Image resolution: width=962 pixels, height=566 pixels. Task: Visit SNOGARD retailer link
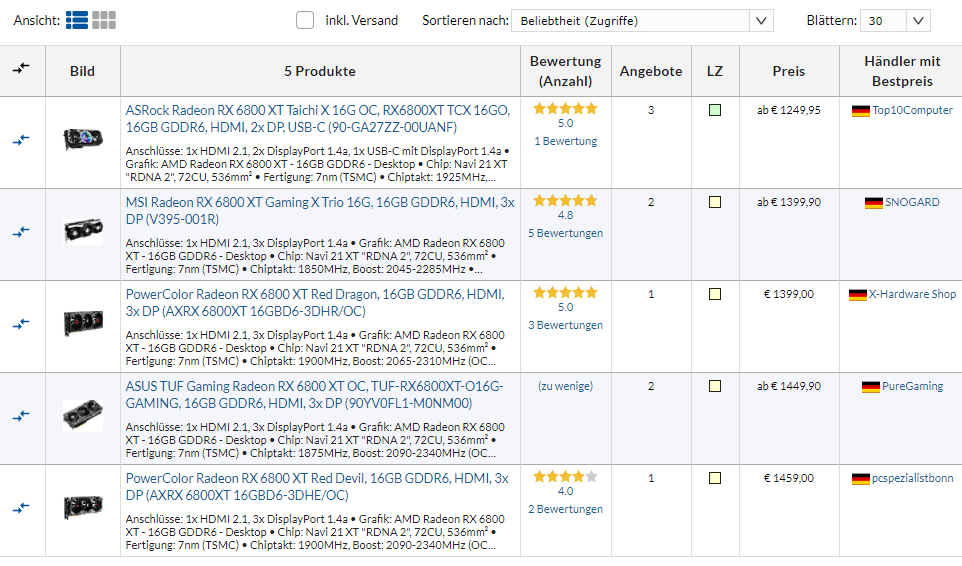pos(912,202)
